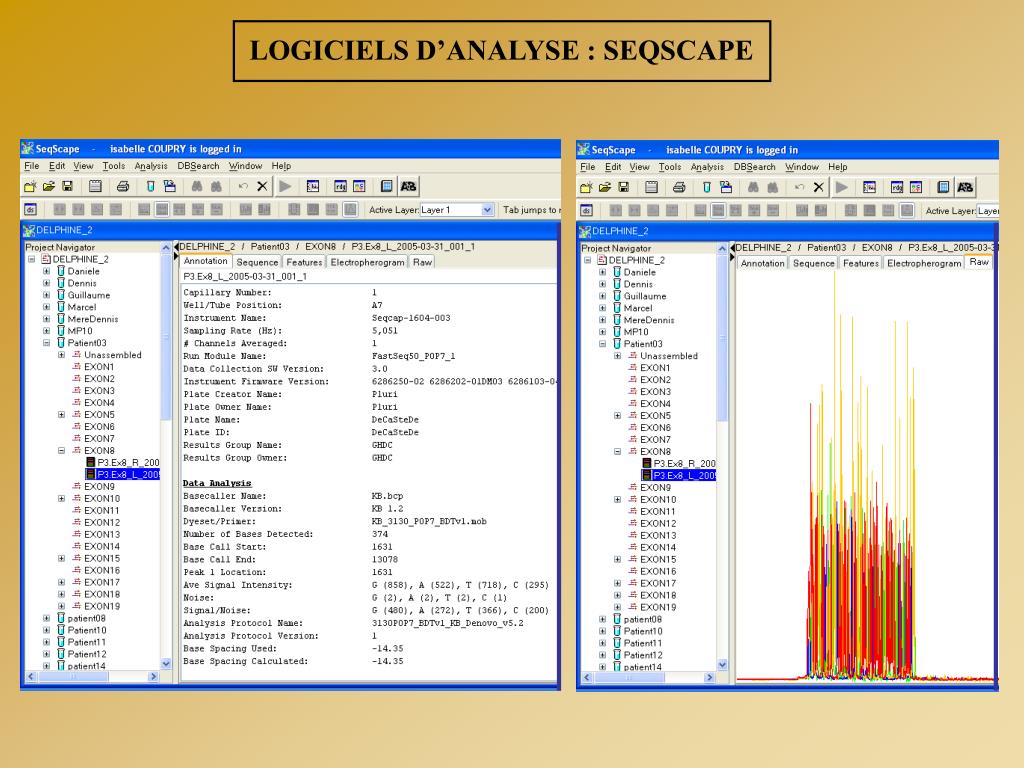
Task: Select the Raw tab in left window
Action: tap(422, 263)
